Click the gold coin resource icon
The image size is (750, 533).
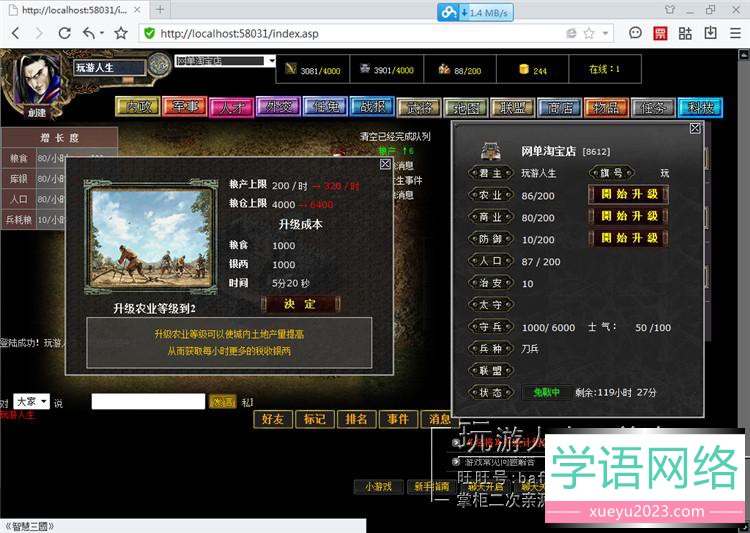click(523, 69)
